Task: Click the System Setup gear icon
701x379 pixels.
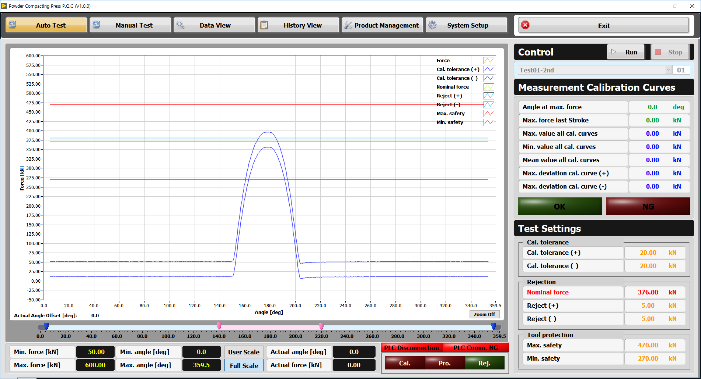Action: coord(432,25)
